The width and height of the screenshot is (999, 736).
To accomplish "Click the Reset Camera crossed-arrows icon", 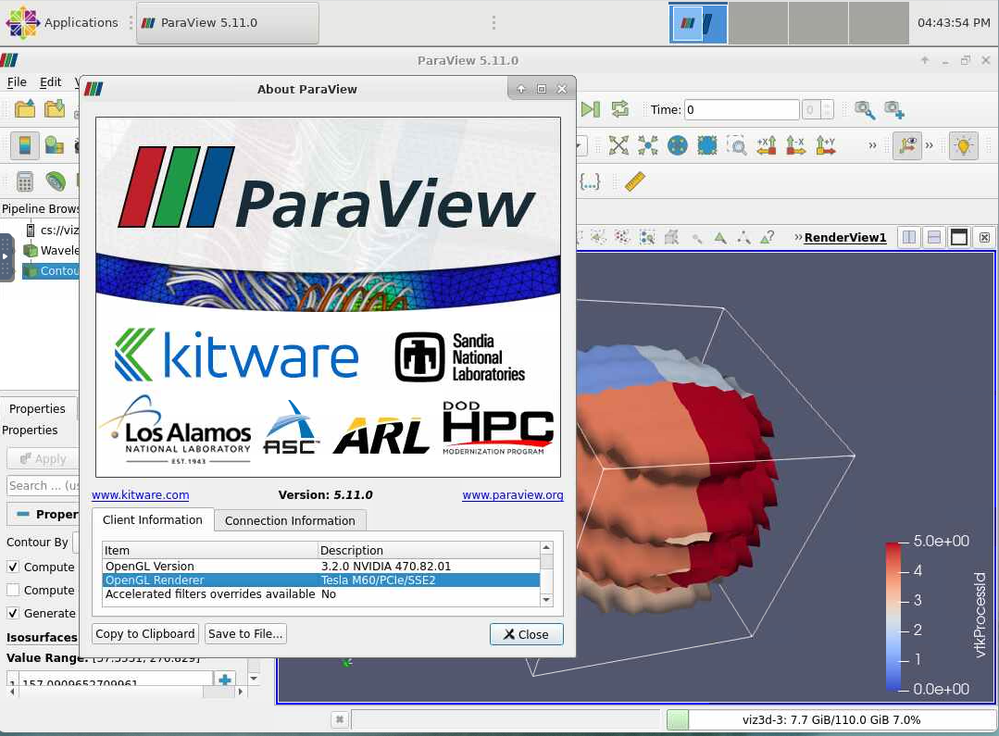I will coord(618,146).
